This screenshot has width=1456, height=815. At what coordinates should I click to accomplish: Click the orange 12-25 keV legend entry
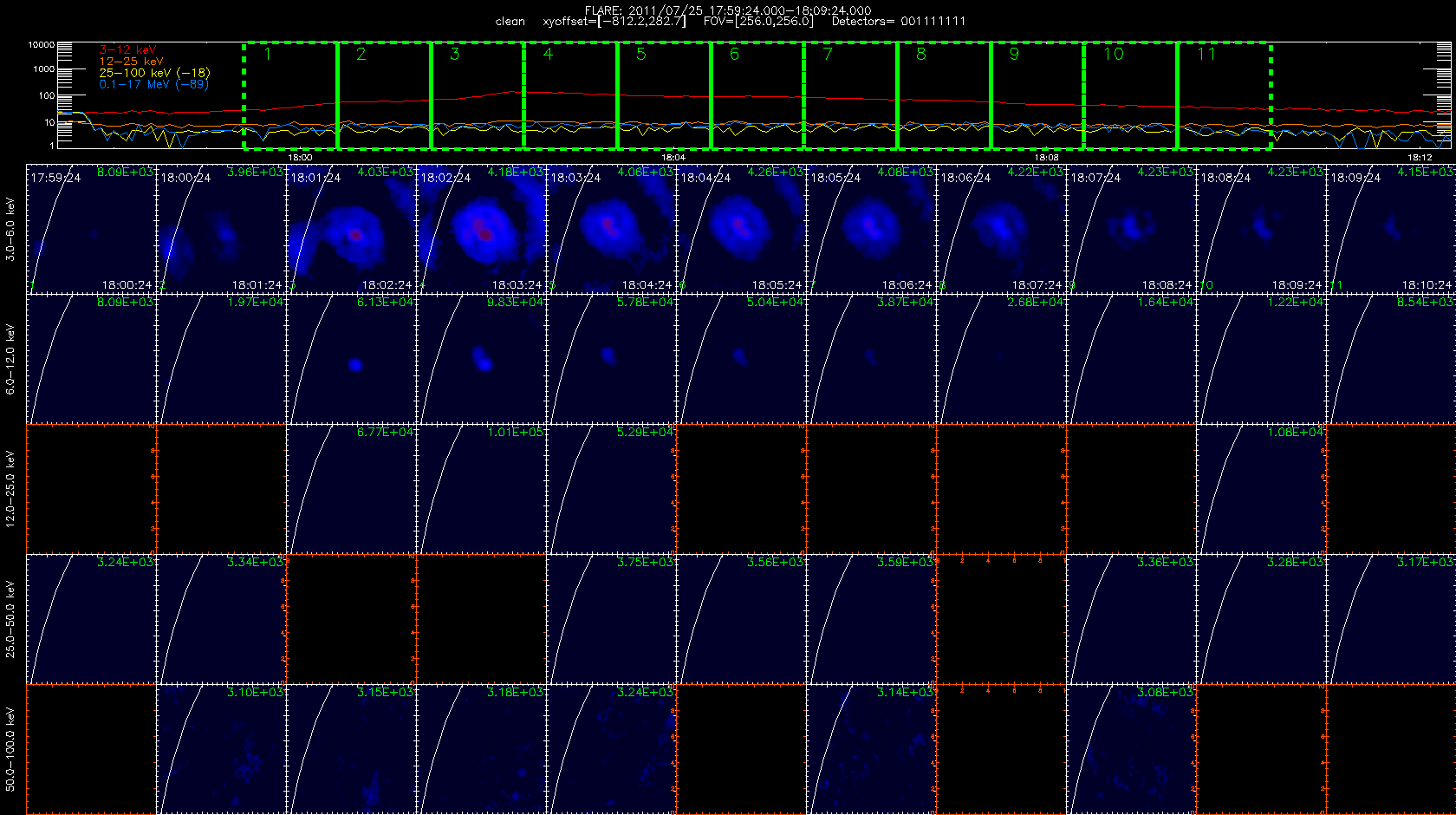point(131,62)
